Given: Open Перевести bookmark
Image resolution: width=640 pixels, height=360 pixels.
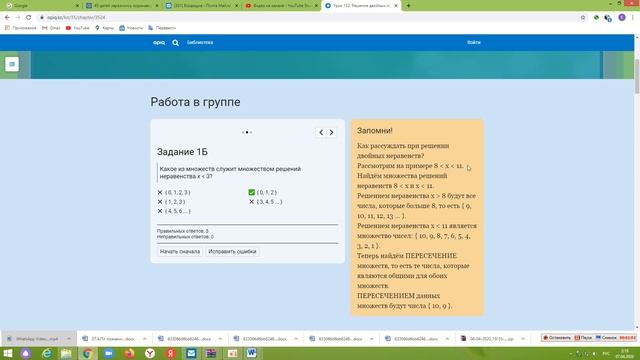Looking at the screenshot, I should point(162,28).
